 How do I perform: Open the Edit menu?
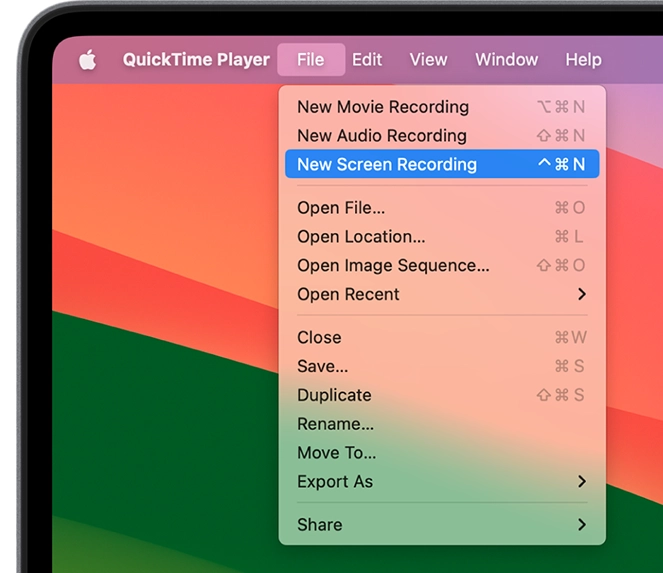367,60
